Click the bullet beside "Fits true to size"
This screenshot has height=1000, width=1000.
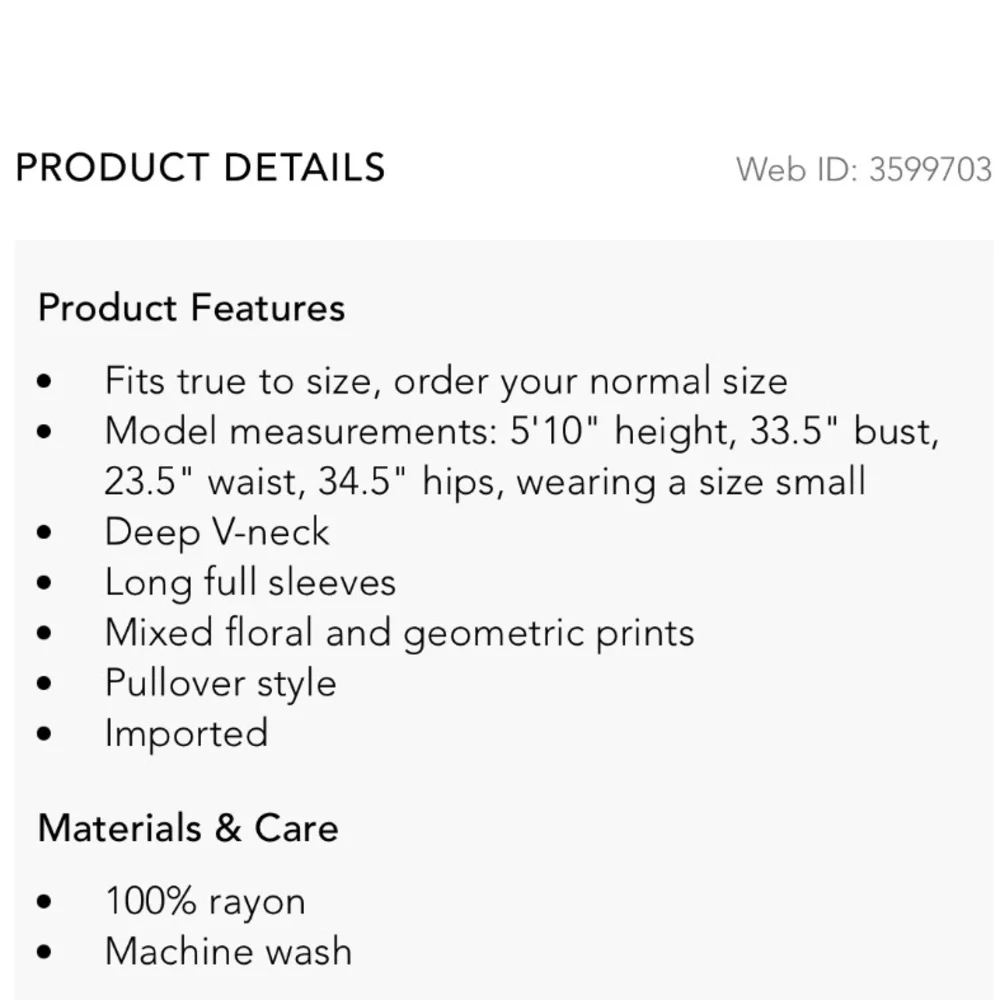(44, 382)
